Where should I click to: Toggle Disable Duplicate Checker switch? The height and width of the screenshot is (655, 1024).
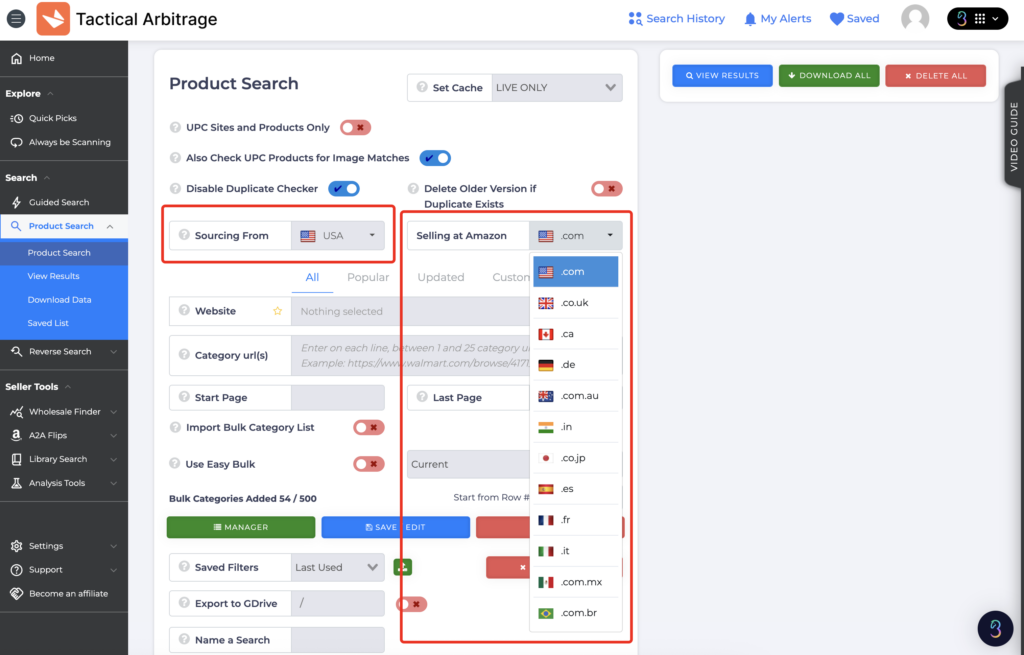click(344, 189)
